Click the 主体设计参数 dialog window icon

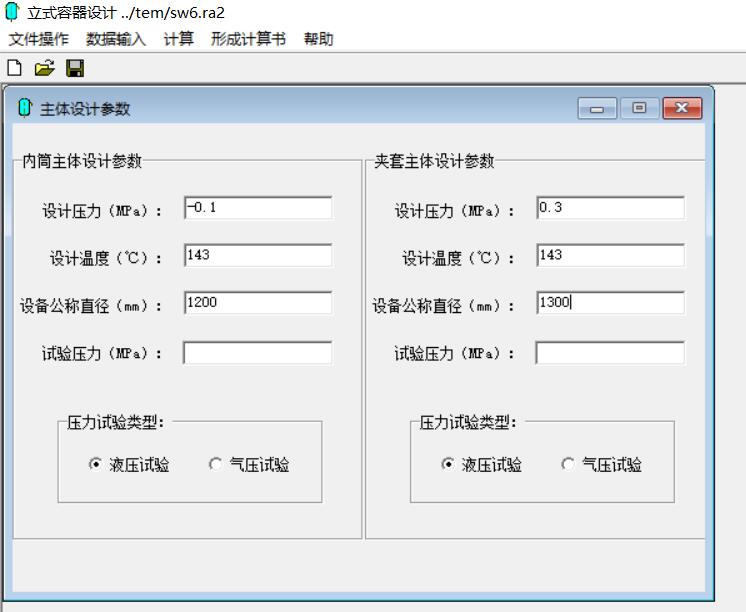24,108
